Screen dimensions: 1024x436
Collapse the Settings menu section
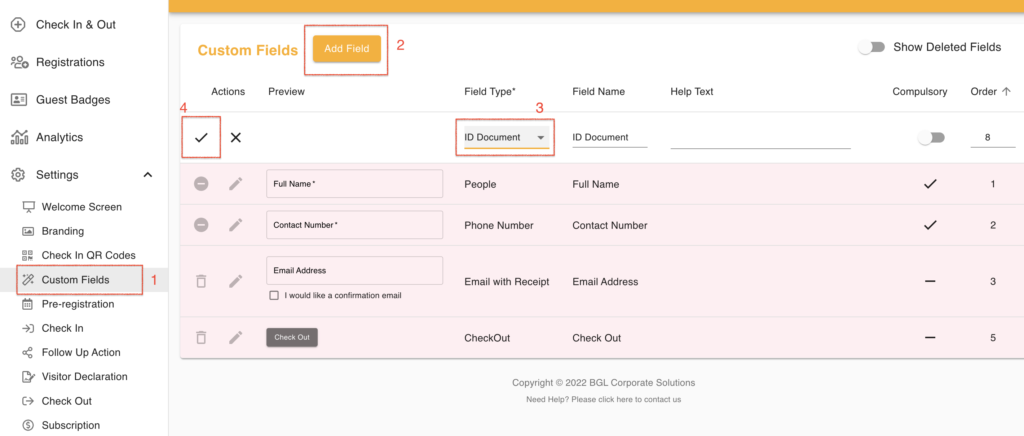click(x=148, y=175)
